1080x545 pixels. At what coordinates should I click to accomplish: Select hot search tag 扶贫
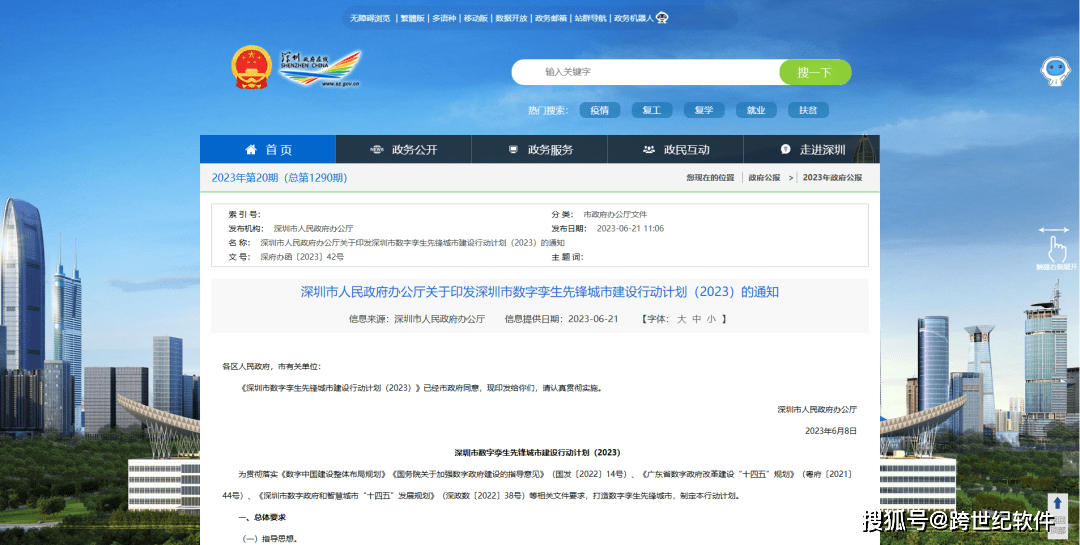click(x=808, y=110)
